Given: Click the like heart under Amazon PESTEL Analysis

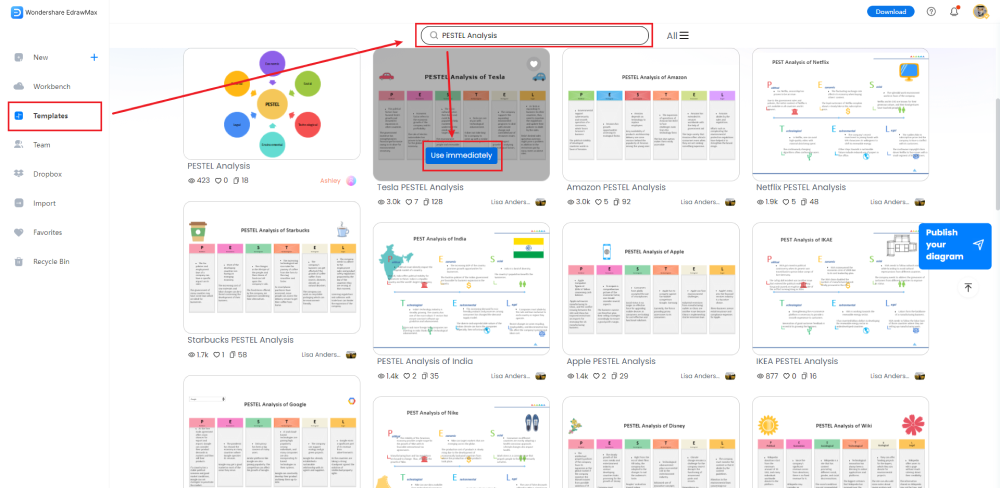Looking at the screenshot, I should [599, 201].
